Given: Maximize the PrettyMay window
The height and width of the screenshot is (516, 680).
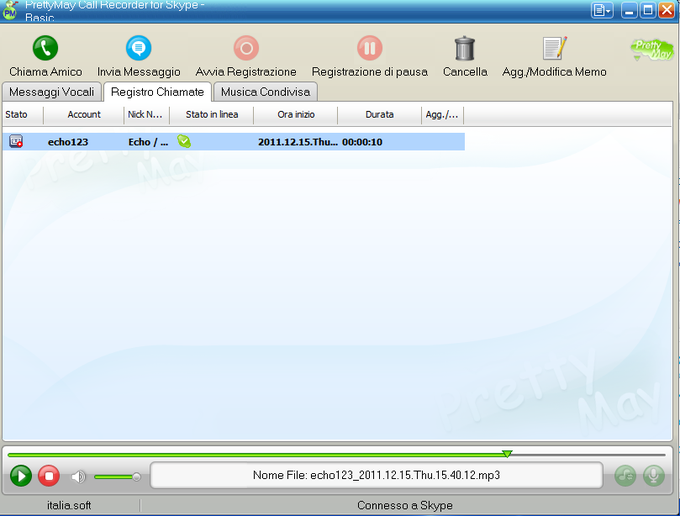Looking at the screenshot, I should [x=648, y=10].
